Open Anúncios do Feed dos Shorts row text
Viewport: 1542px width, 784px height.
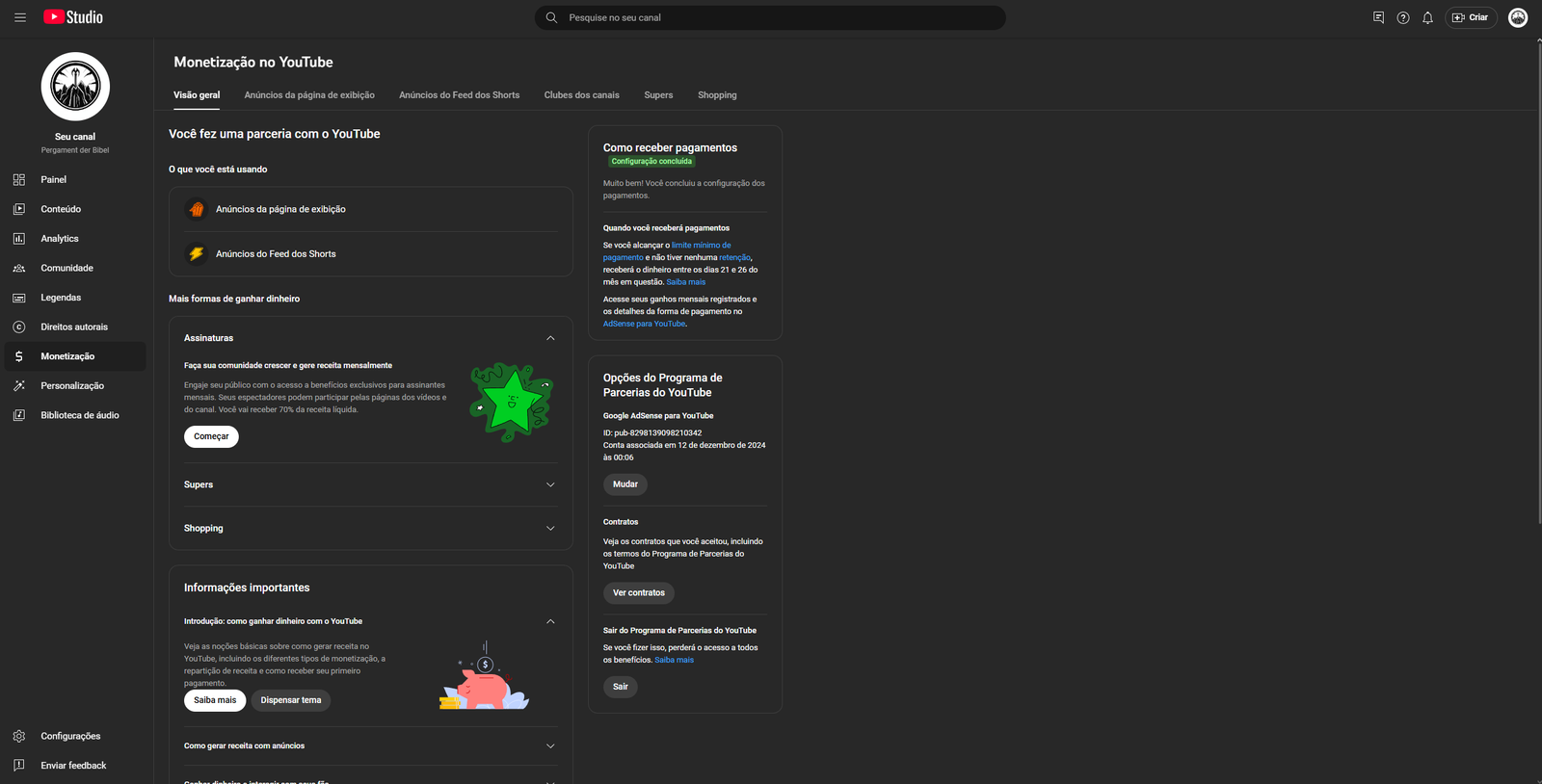point(276,254)
